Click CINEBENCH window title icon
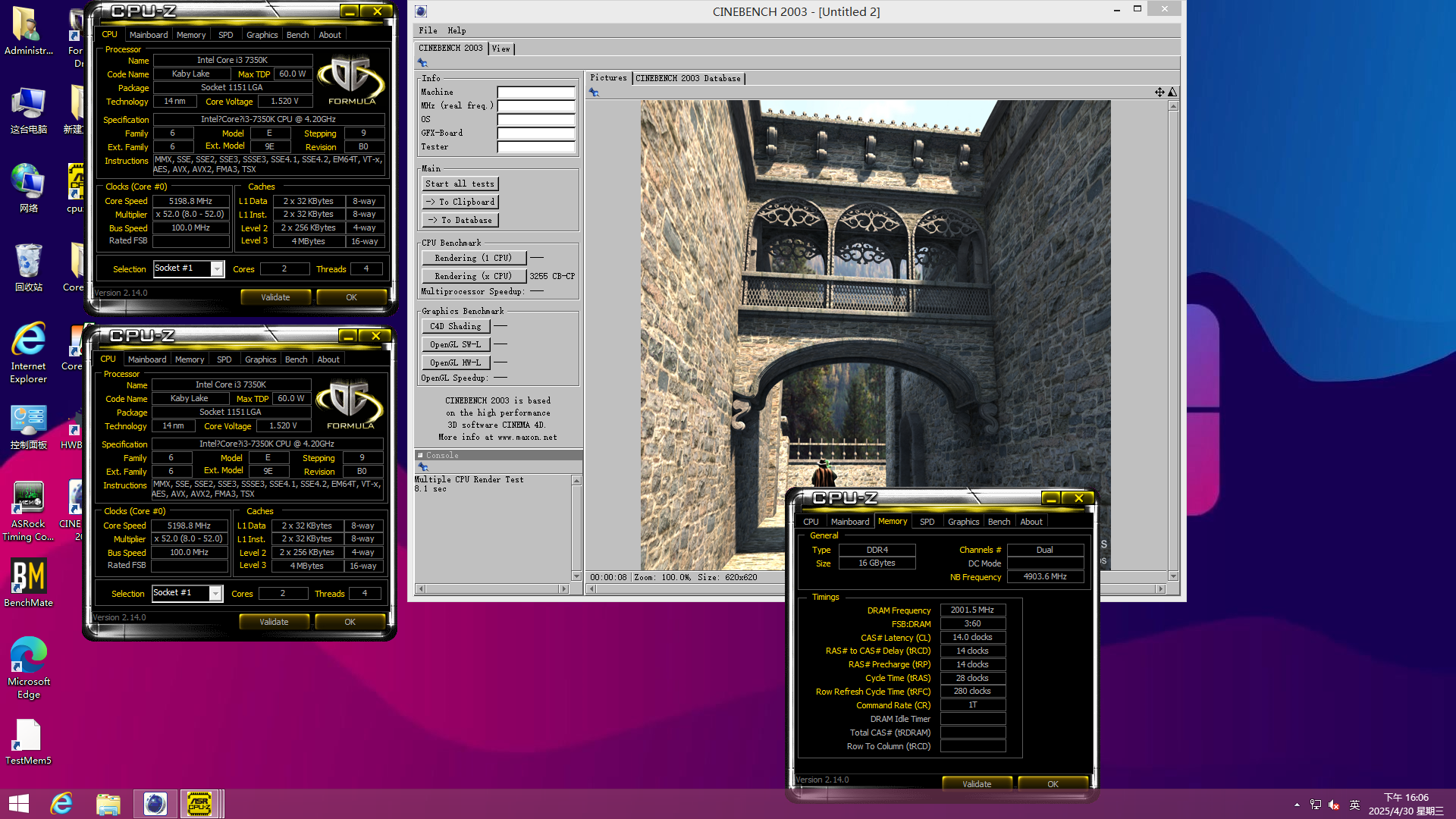This screenshot has height=819, width=1456. pyautogui.click(x=421, y=11)
